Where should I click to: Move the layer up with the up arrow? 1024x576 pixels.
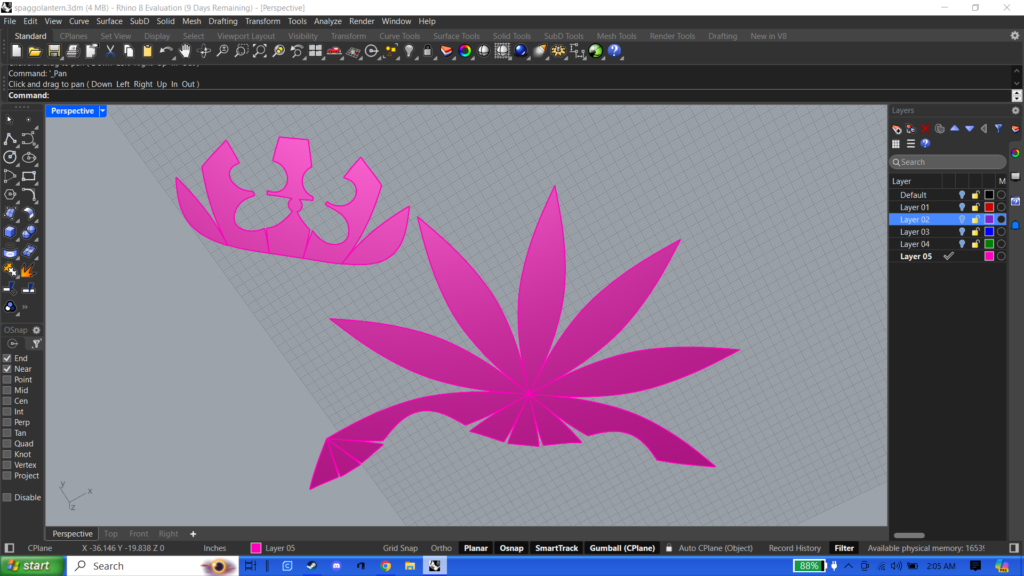955,129
